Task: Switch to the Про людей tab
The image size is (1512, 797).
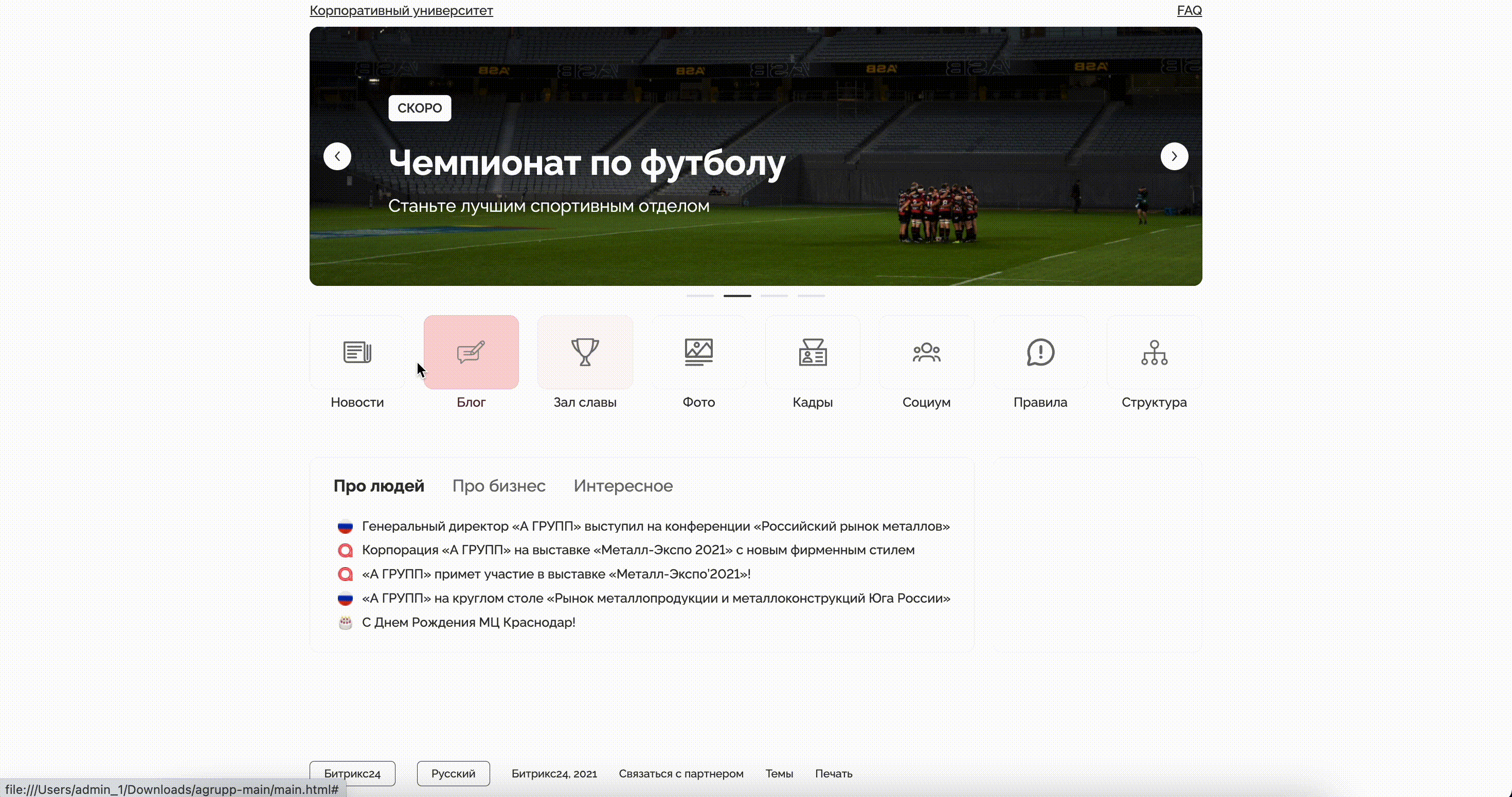Action: 379,486
